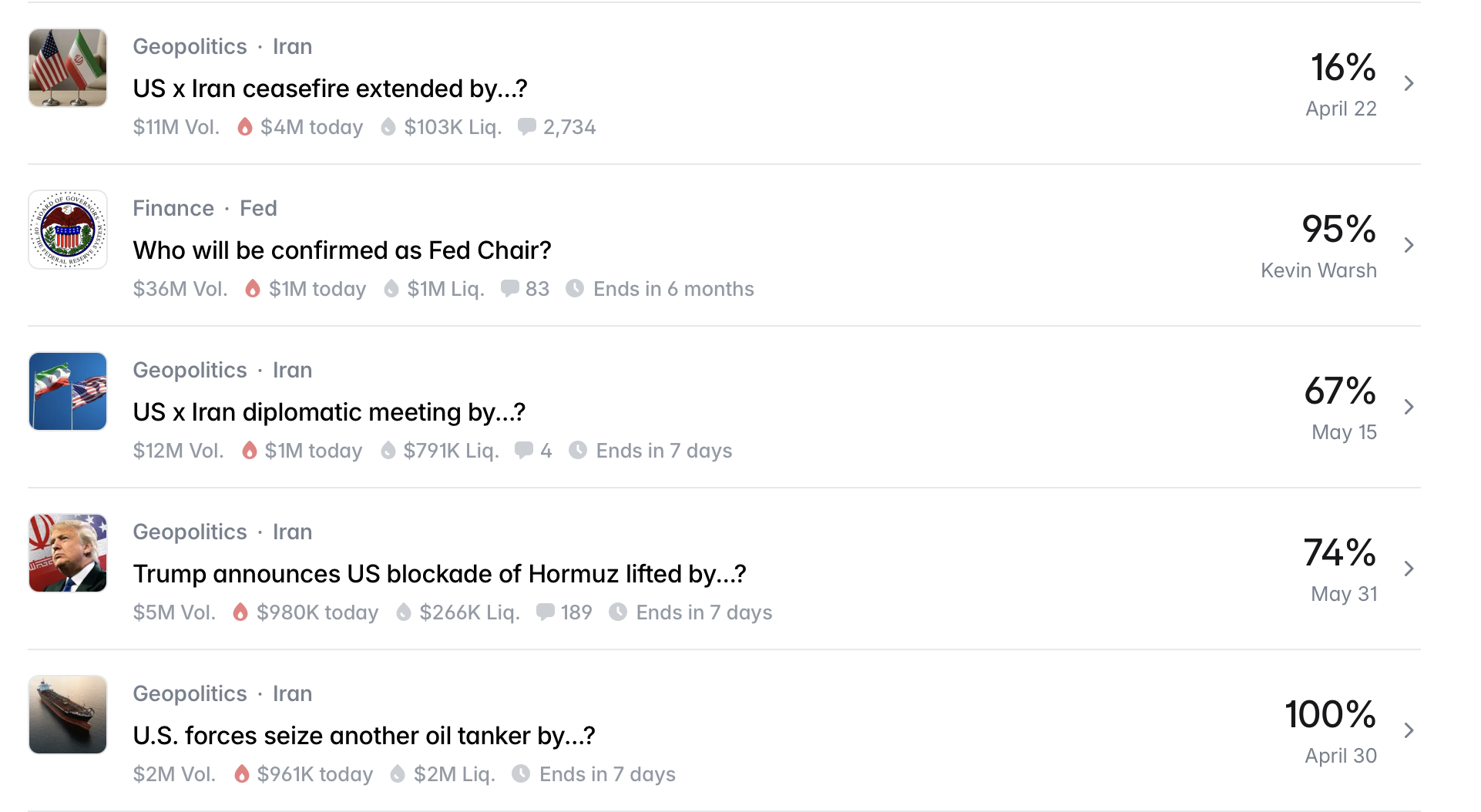
Task: Expand the Fed Chair market chevron
Action: click(1409, 245)
